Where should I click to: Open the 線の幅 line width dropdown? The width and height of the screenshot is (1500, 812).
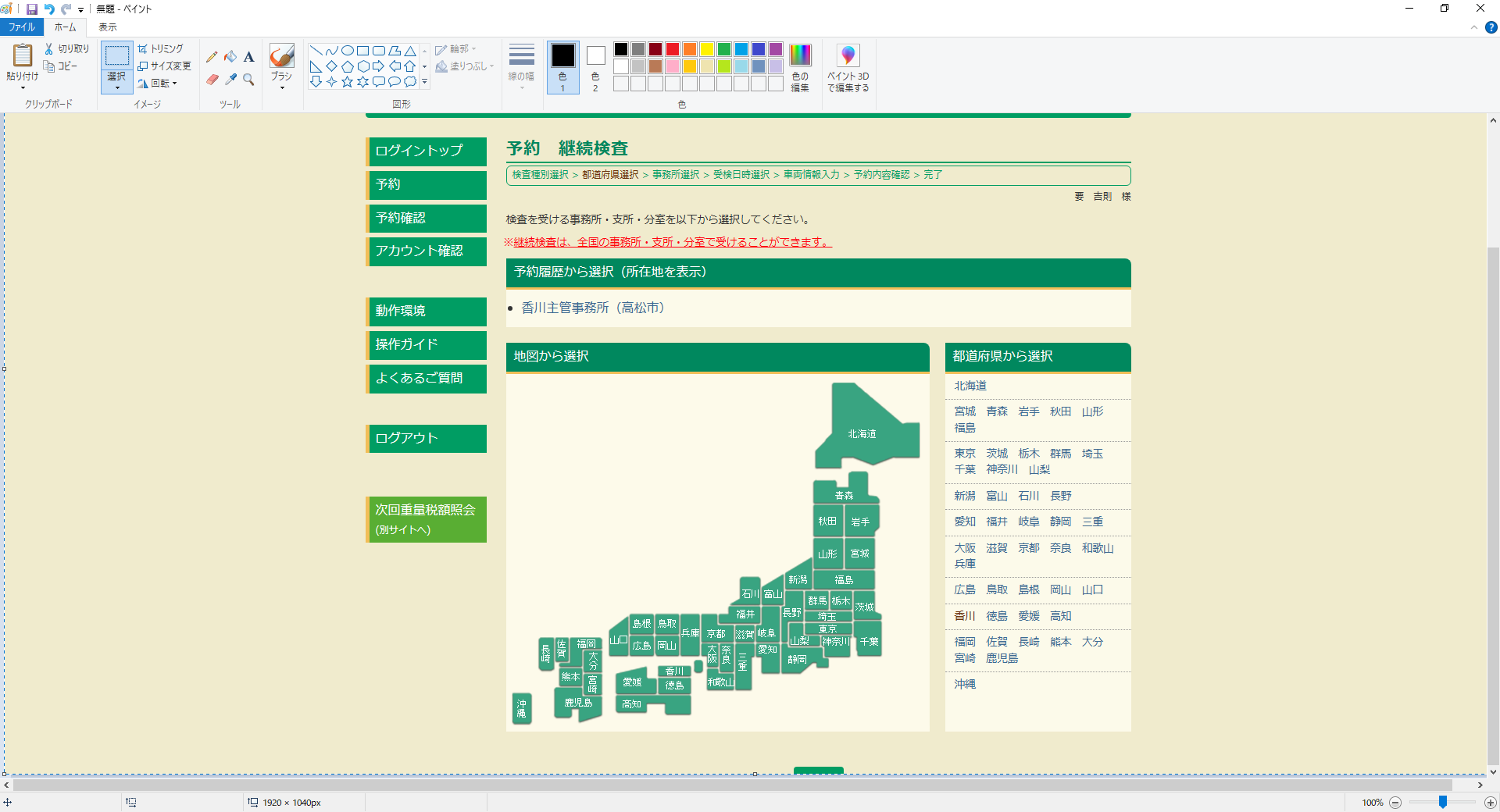[522, 67]
